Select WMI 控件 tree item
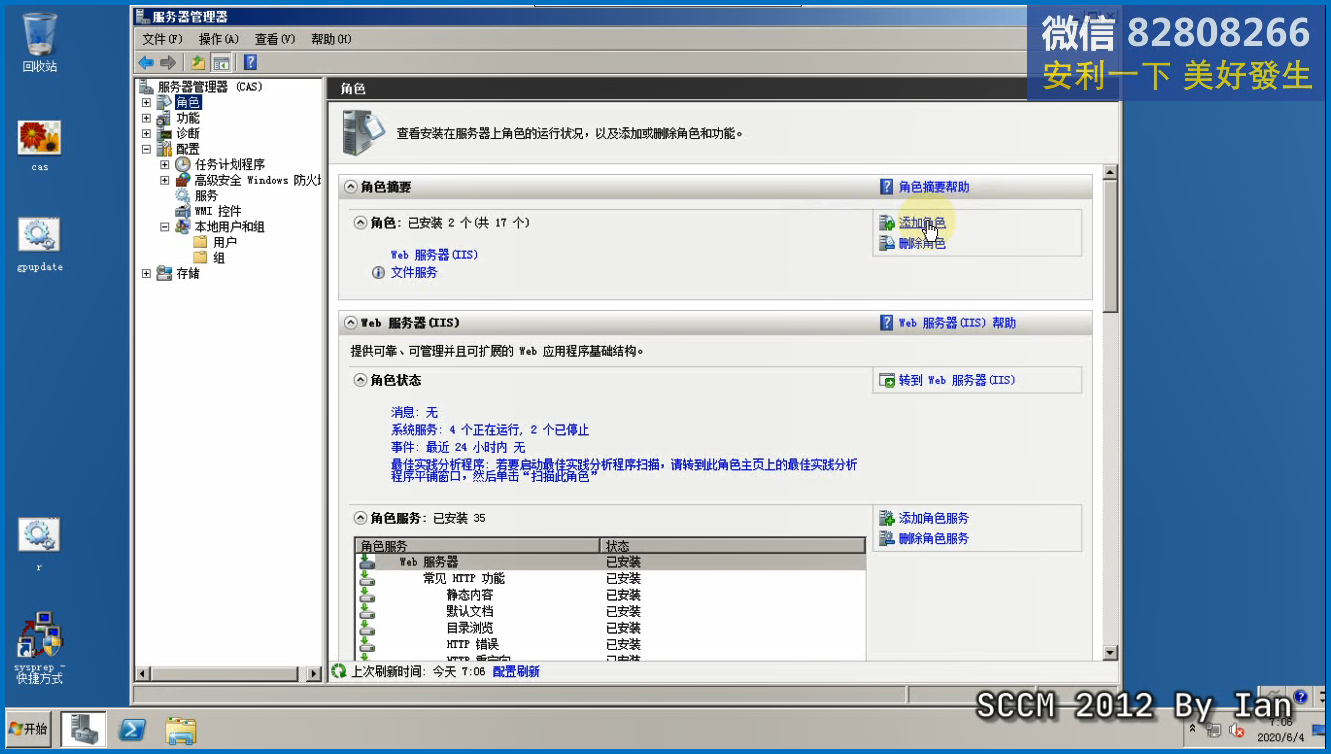The height and width of the screenshot is (754, 1331). tap(218, 211)
